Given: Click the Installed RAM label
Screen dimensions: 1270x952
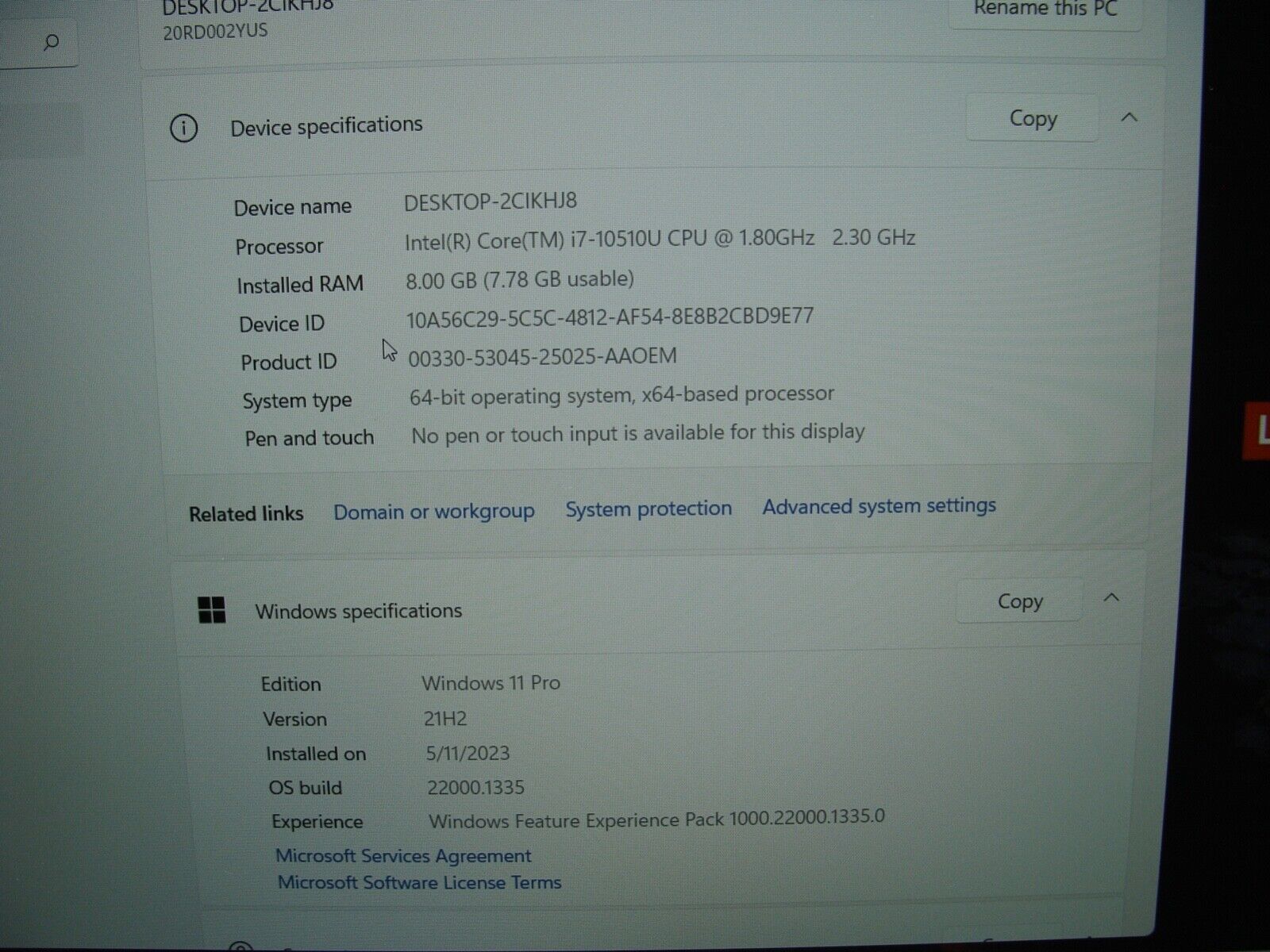Looking at the screenshot, I should coord(300,285).
